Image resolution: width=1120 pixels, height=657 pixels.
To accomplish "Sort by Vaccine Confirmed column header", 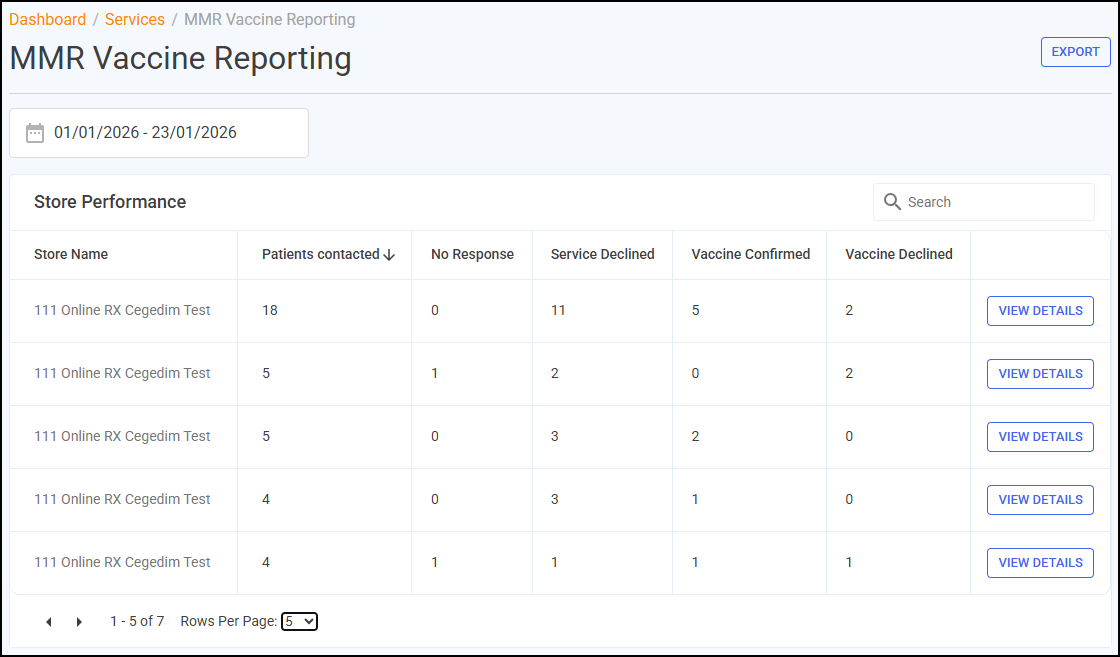I will click(x=751, y=254).
